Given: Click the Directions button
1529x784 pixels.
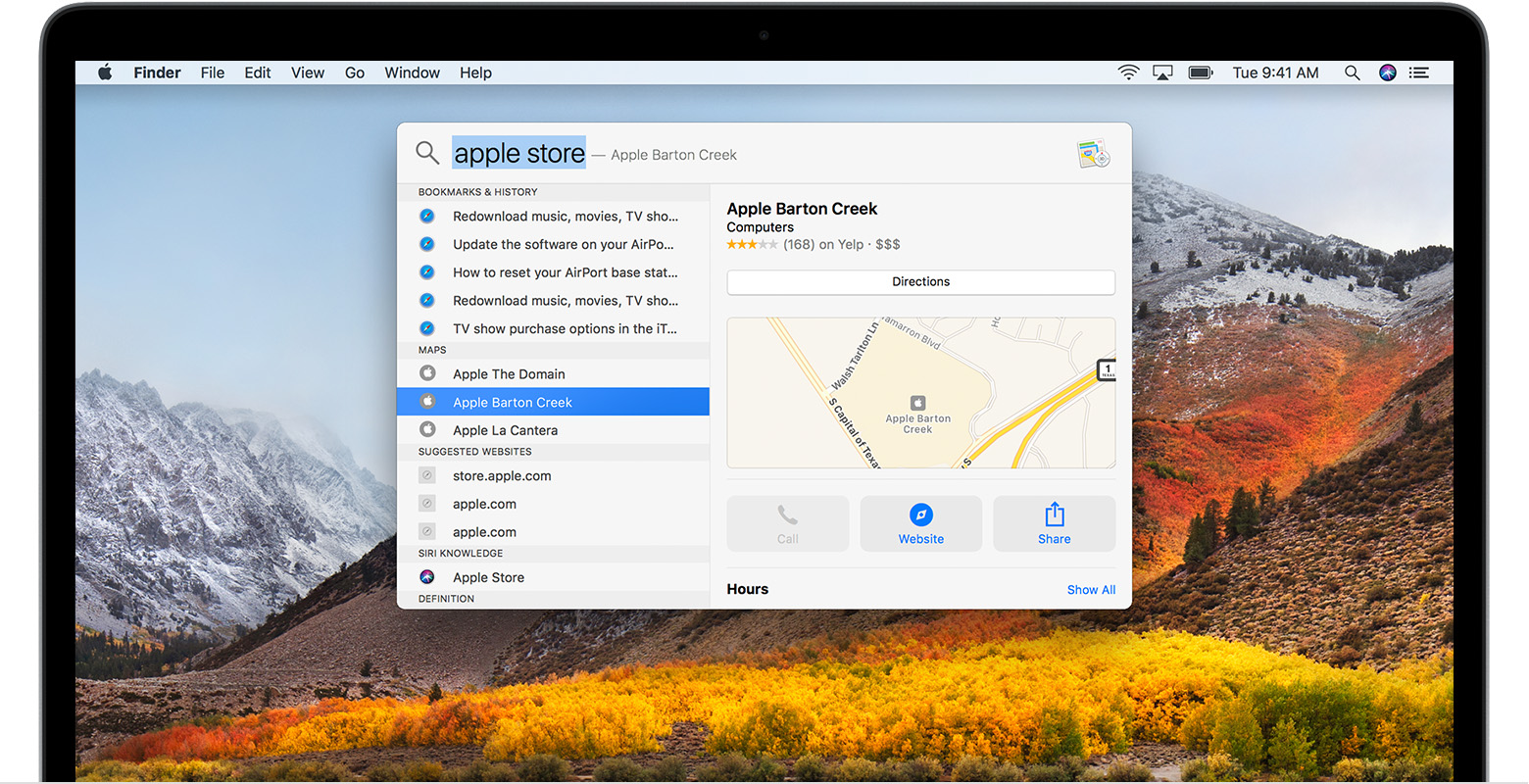Looking at the screenshot, I should coord(920,281).
